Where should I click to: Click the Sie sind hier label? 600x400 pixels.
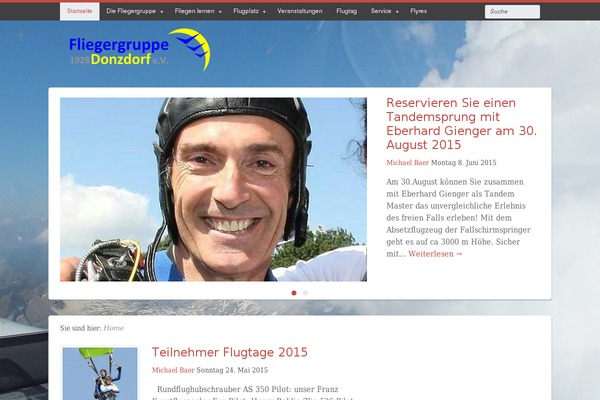pos(80,328)
